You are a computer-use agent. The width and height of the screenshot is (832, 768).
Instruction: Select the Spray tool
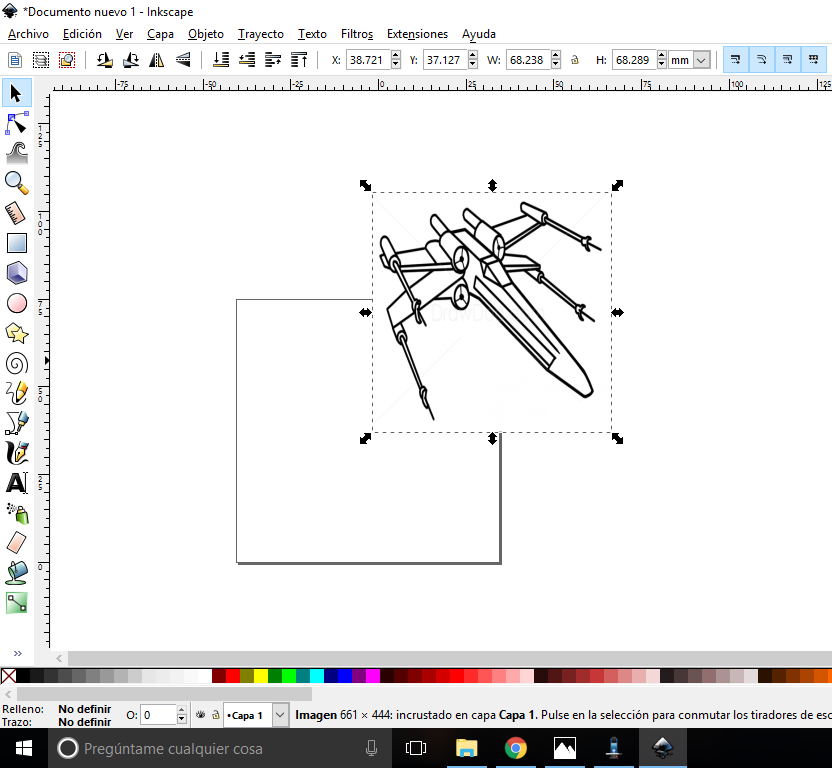[x=16, y=513]
